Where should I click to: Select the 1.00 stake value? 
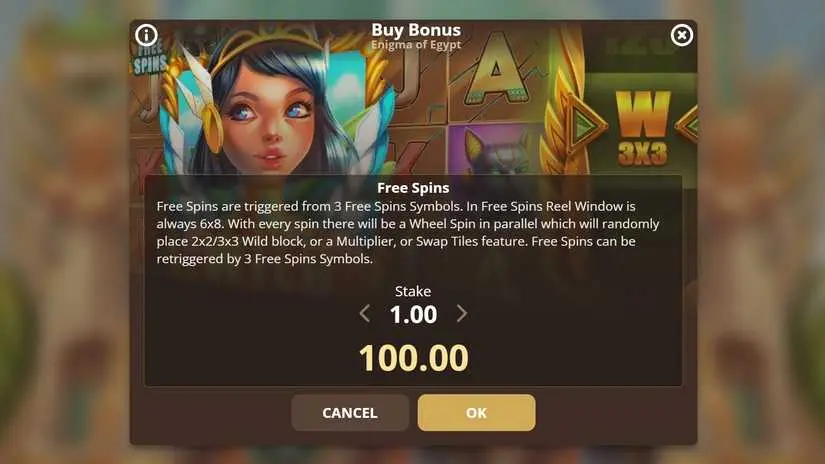(414, 315)
